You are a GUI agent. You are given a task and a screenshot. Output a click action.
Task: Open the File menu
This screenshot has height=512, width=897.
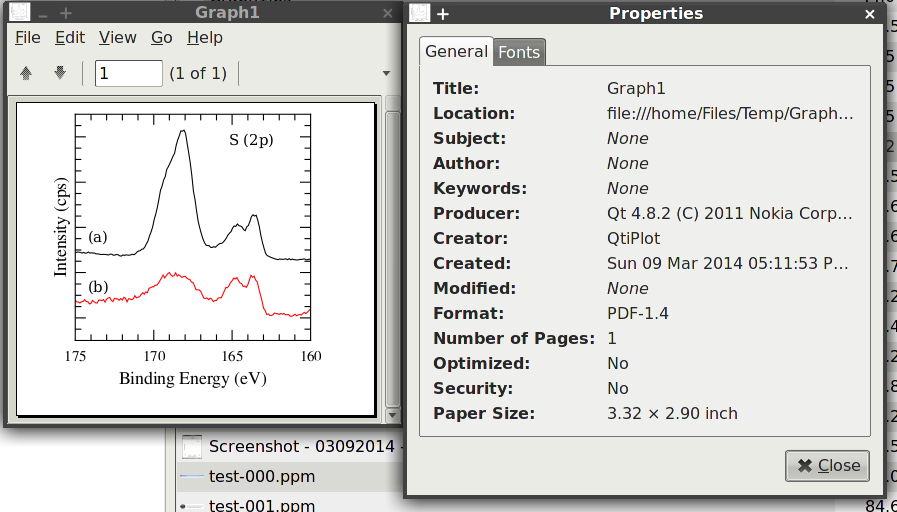[x=27, y=38]
